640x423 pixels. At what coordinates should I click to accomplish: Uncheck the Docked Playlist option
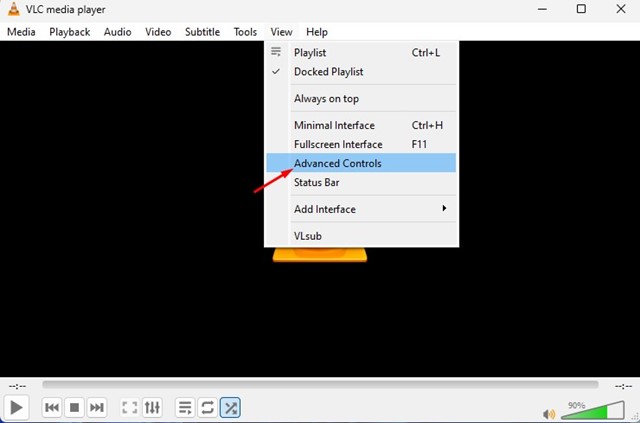pyautogui.click(x=361, y=72)
